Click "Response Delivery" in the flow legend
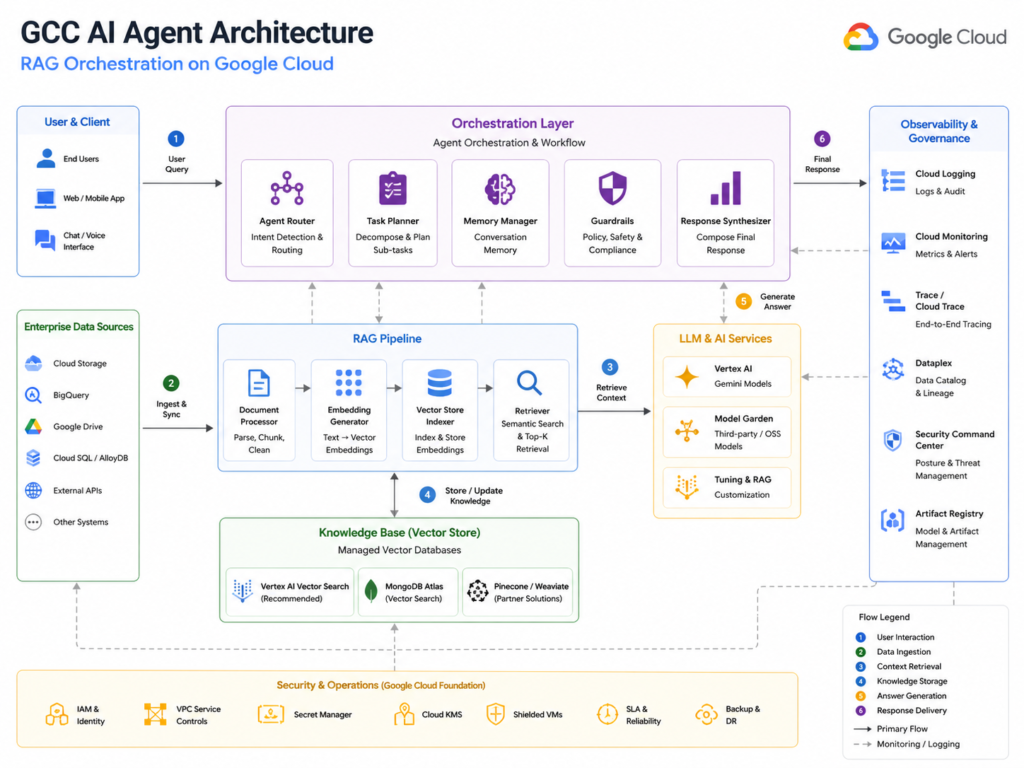The width and height of the screenshot is (1024, 768). point(912,711)
